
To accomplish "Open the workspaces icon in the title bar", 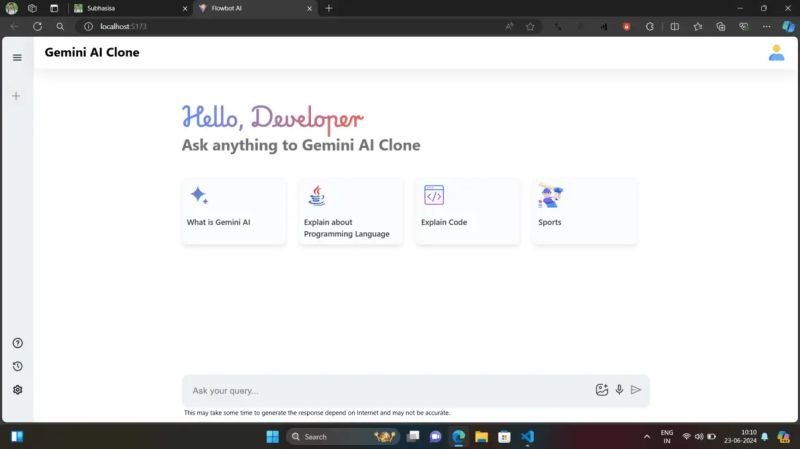I will (32, 8).
